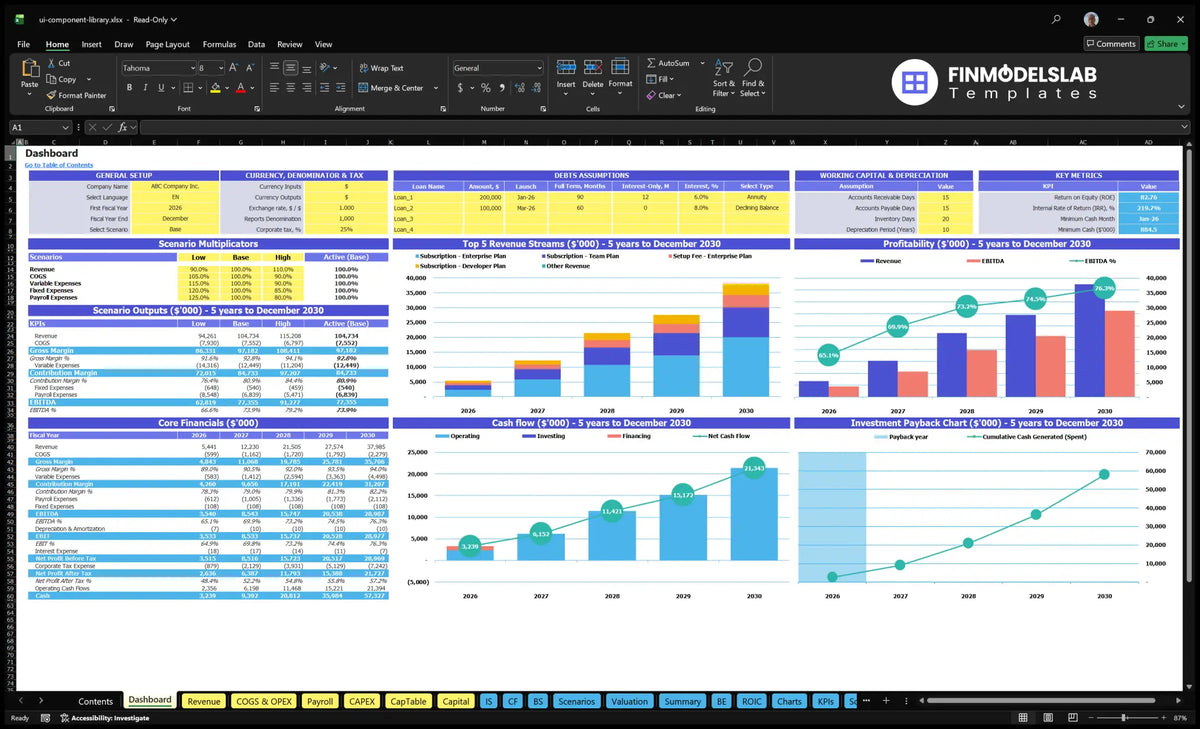
Task: Apply Comma Style format
Action: click(x=500, y=88)
